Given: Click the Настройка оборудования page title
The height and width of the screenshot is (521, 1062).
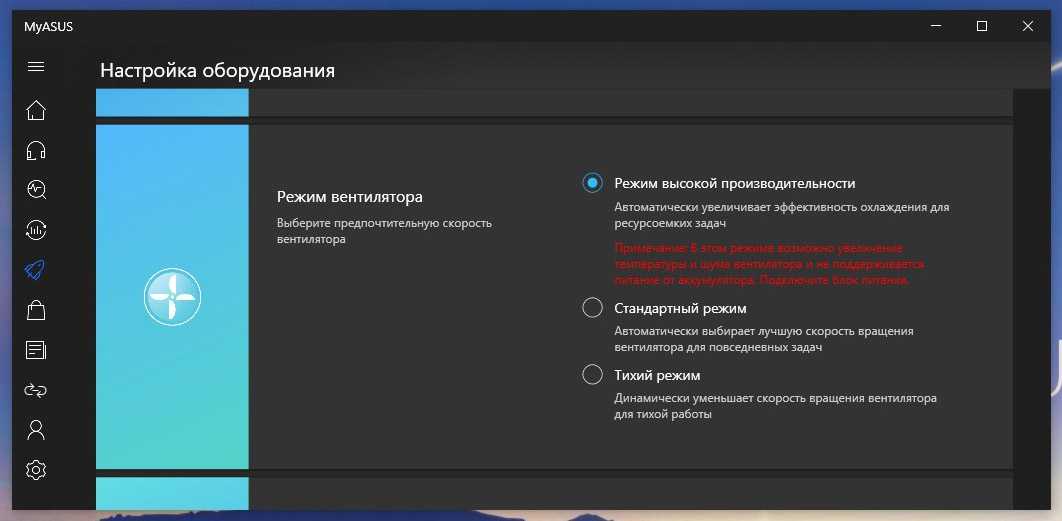Looking at the screenshot, I should [217, 71].
